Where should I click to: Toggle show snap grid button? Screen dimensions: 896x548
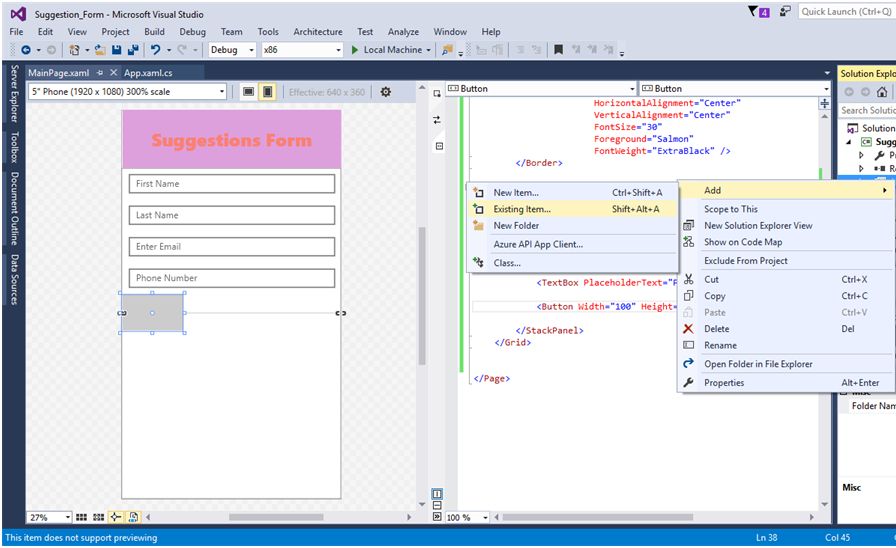click(x=81, y=517)
